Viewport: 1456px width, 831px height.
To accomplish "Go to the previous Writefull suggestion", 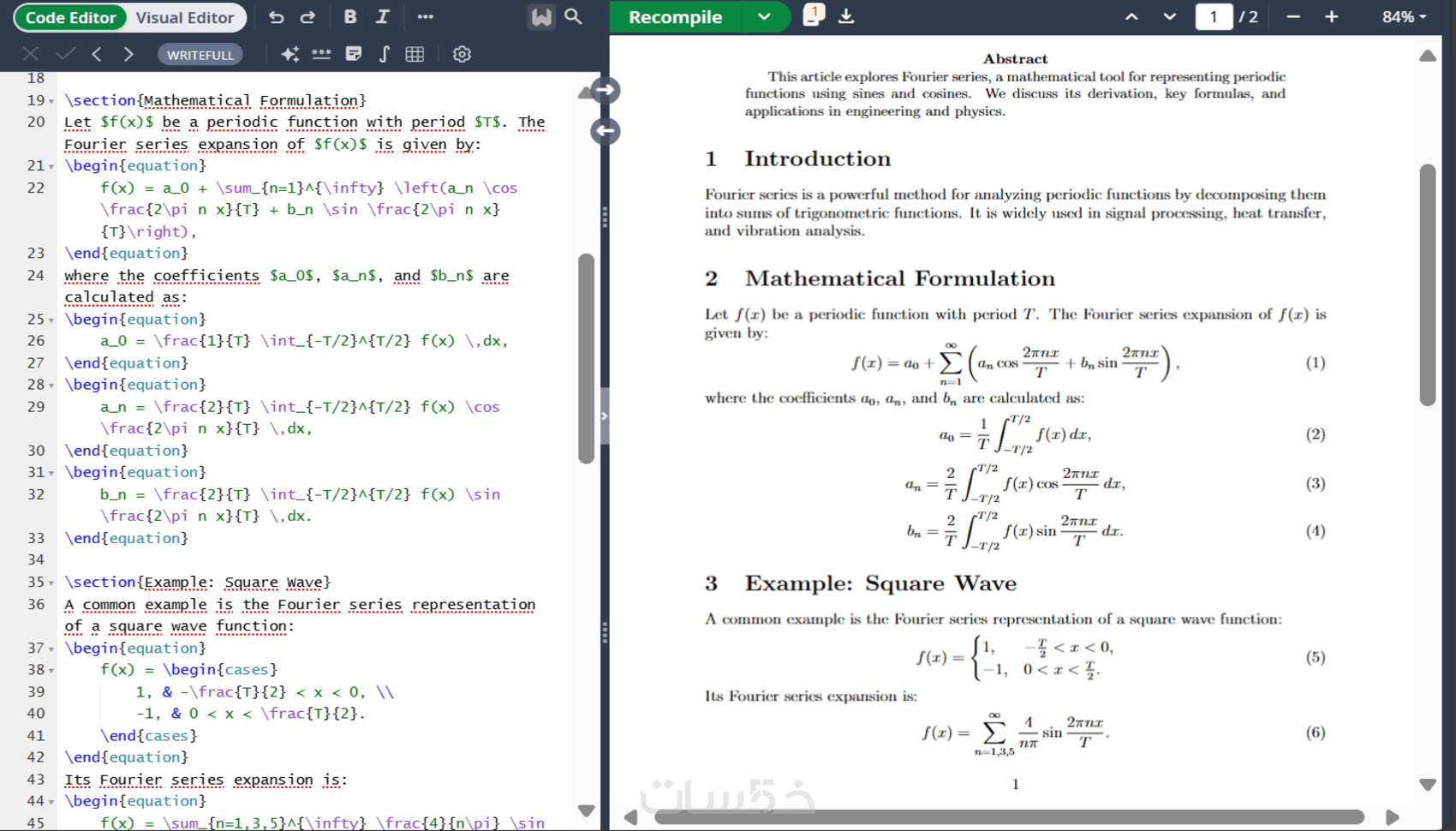I will click(97, 54).
